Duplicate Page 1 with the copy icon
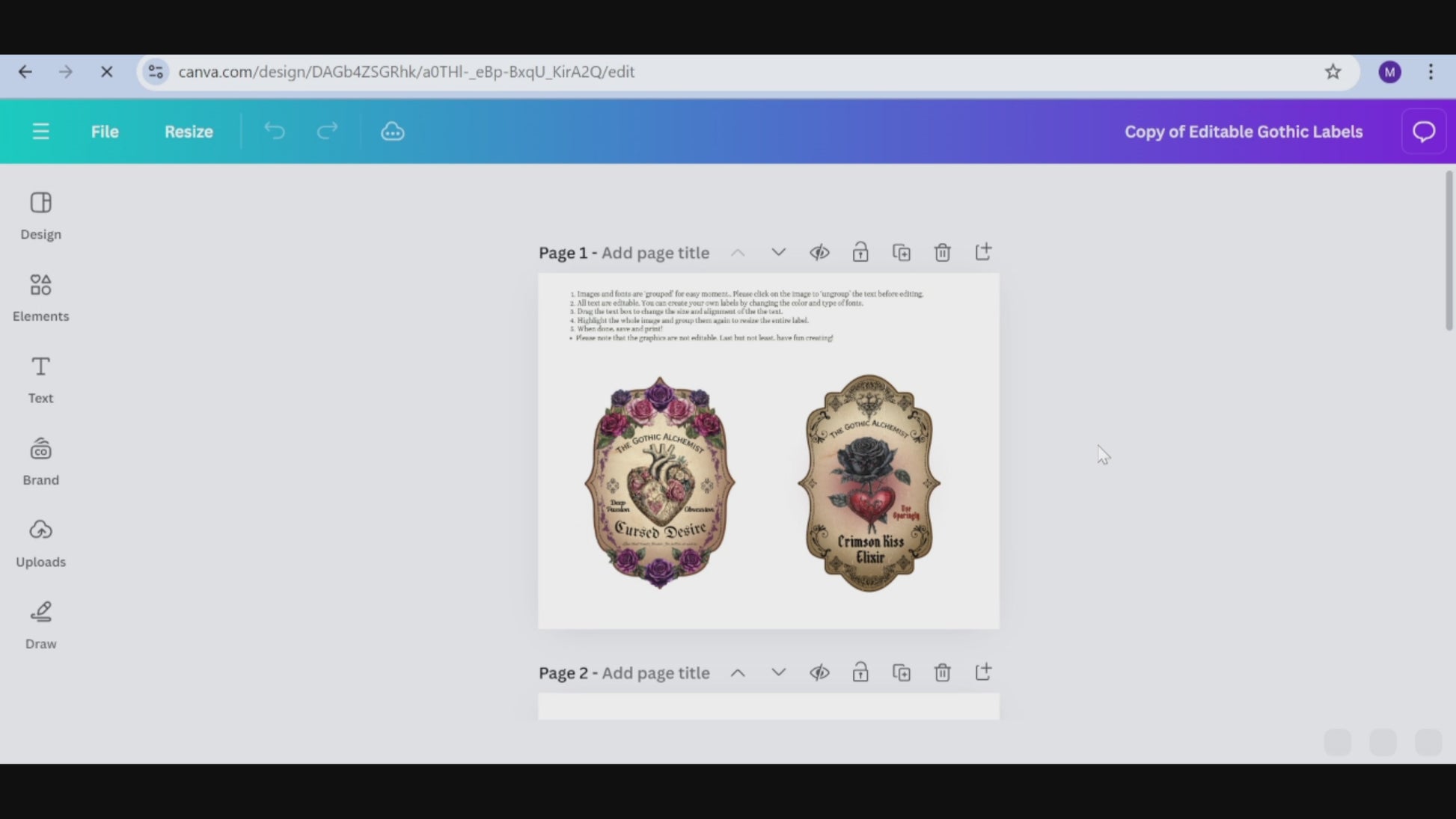Screen dimensions: 1456x819 coord(901,253)
